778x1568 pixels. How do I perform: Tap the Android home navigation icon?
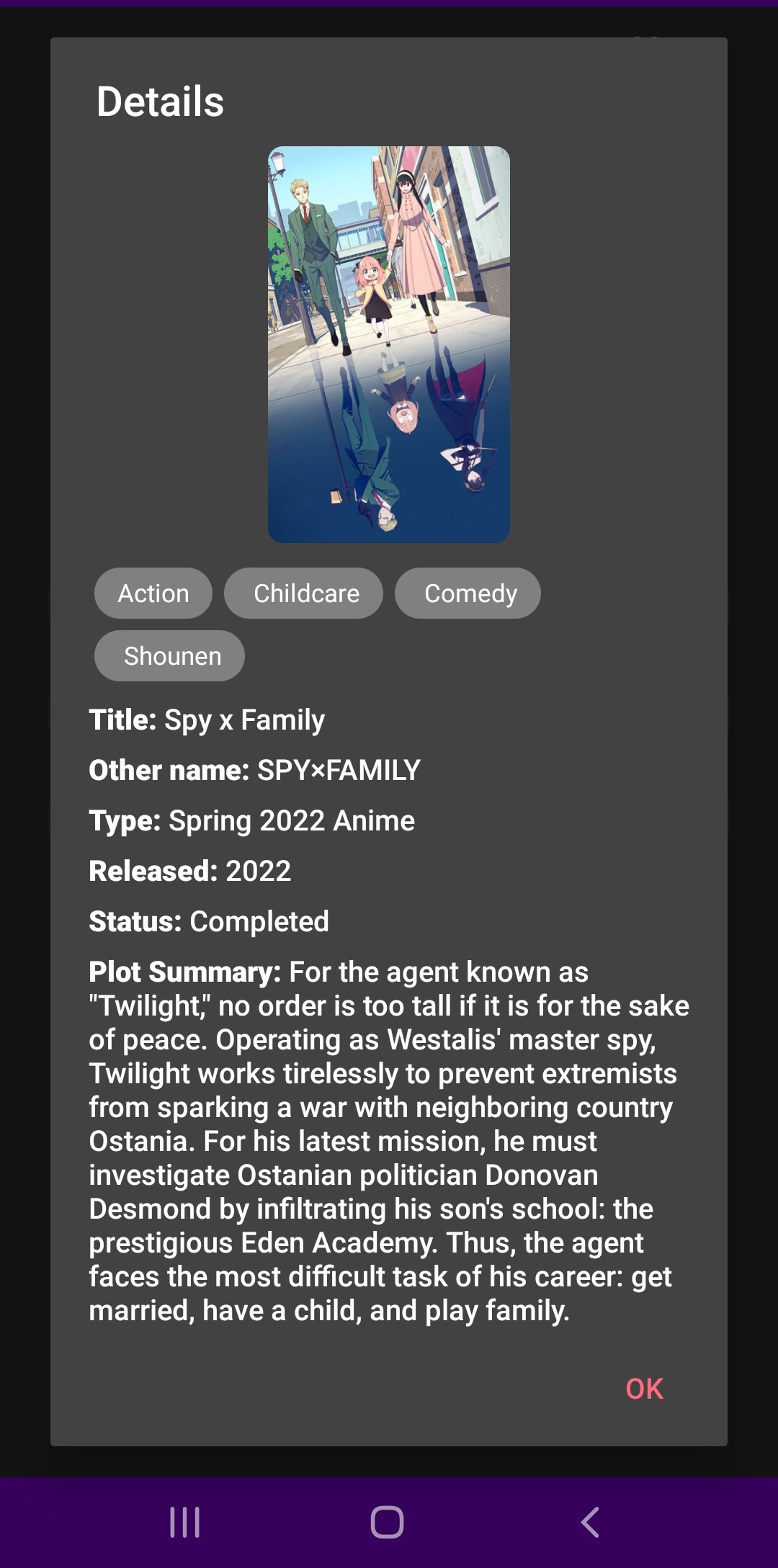coord(387,1522)
